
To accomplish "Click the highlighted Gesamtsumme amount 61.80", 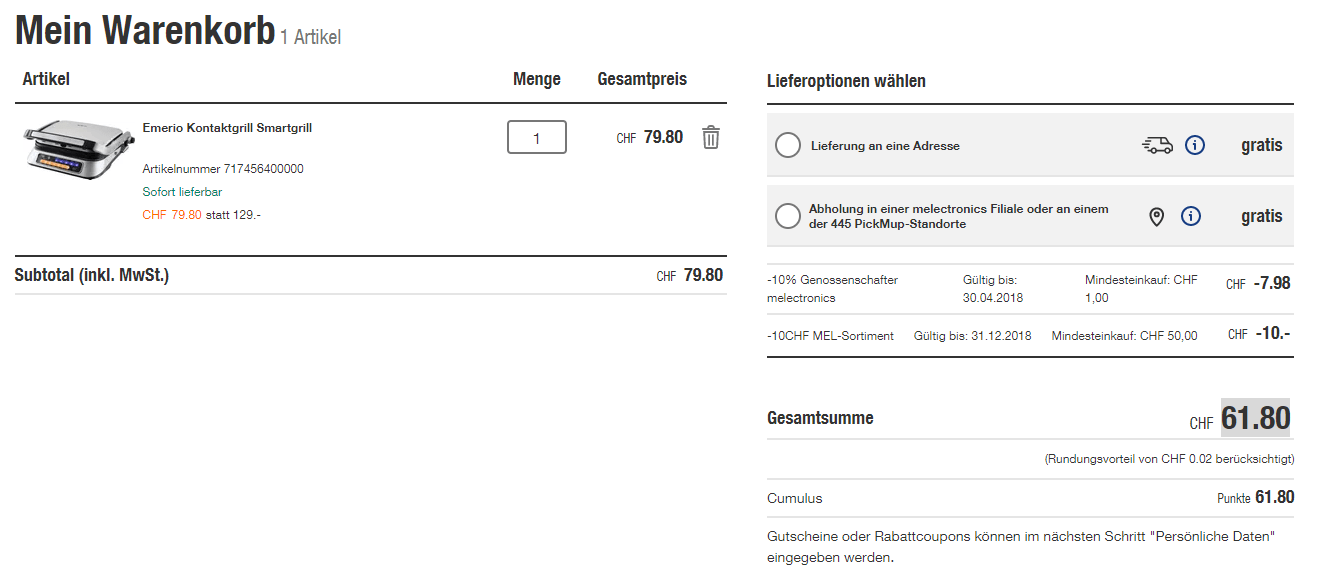I will click(x=1255, y=418).
